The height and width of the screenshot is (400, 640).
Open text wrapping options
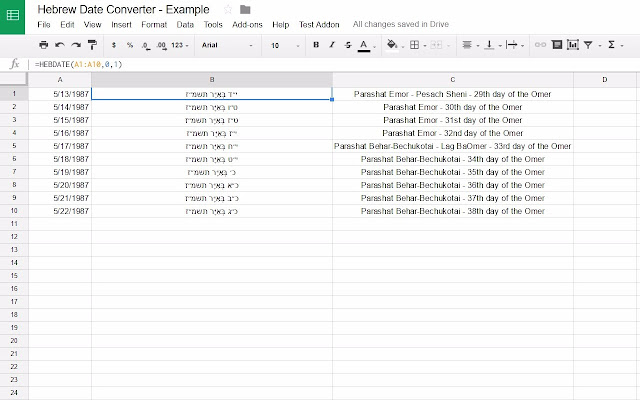coord(511,45)
